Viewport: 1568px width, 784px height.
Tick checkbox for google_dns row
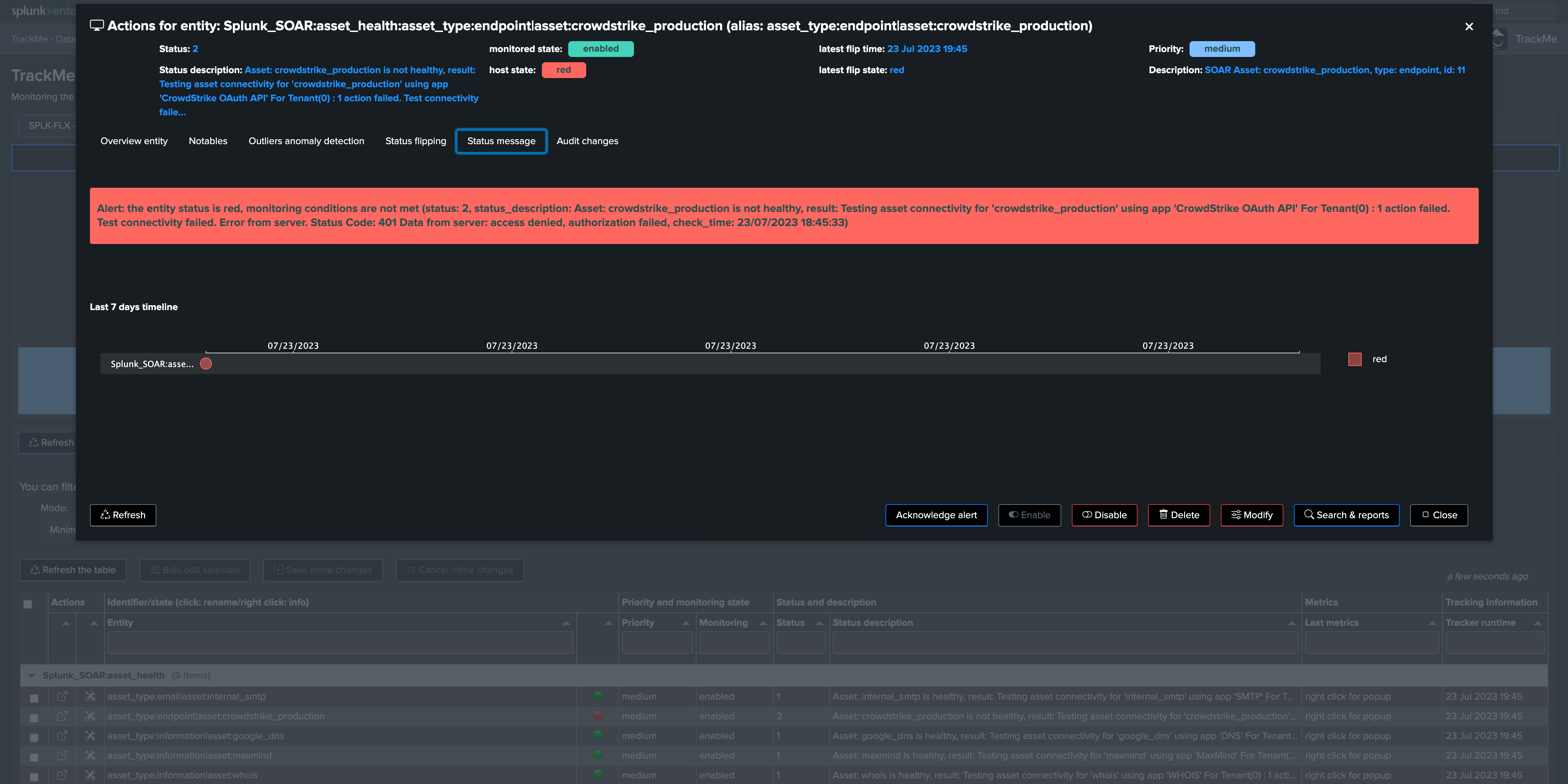pyautogui.click(x=34, y=738)
